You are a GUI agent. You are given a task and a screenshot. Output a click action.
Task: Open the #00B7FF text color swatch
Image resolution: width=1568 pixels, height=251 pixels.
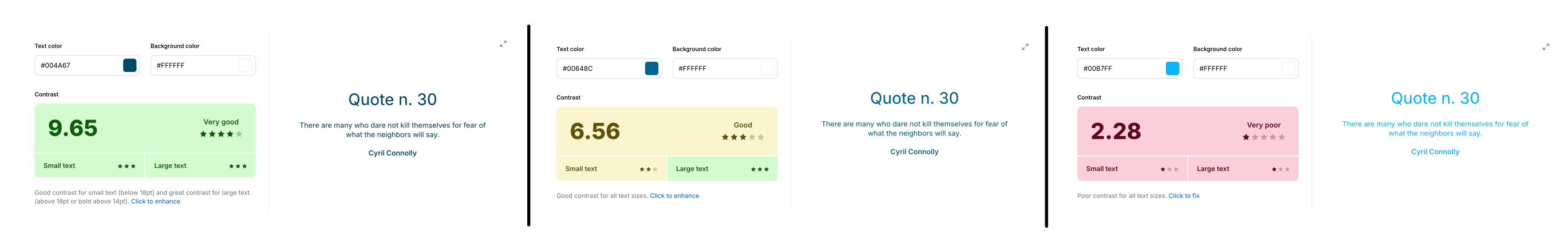click(x=1172, y=69)
